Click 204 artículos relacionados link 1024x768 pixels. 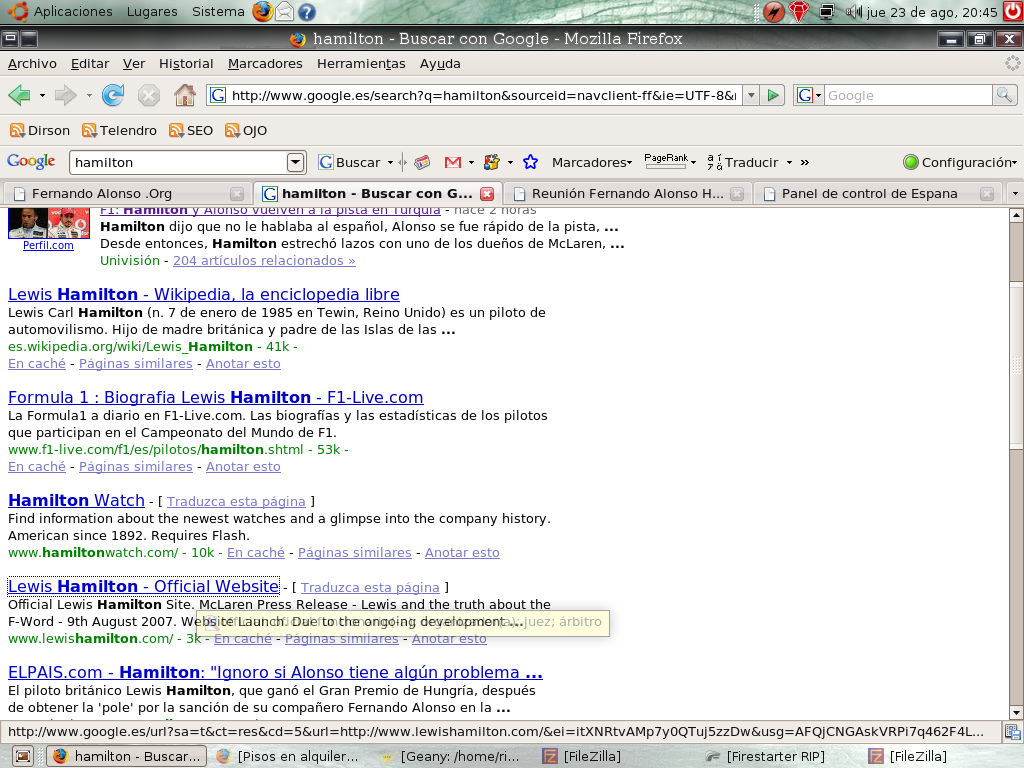pyautogui.click(x=264, y=261)
